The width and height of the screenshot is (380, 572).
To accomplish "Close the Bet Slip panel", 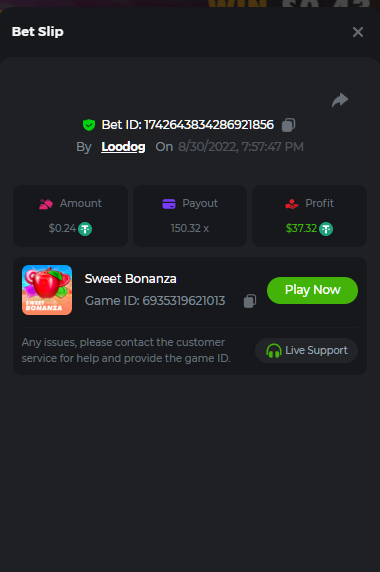I will coord(358,32).
